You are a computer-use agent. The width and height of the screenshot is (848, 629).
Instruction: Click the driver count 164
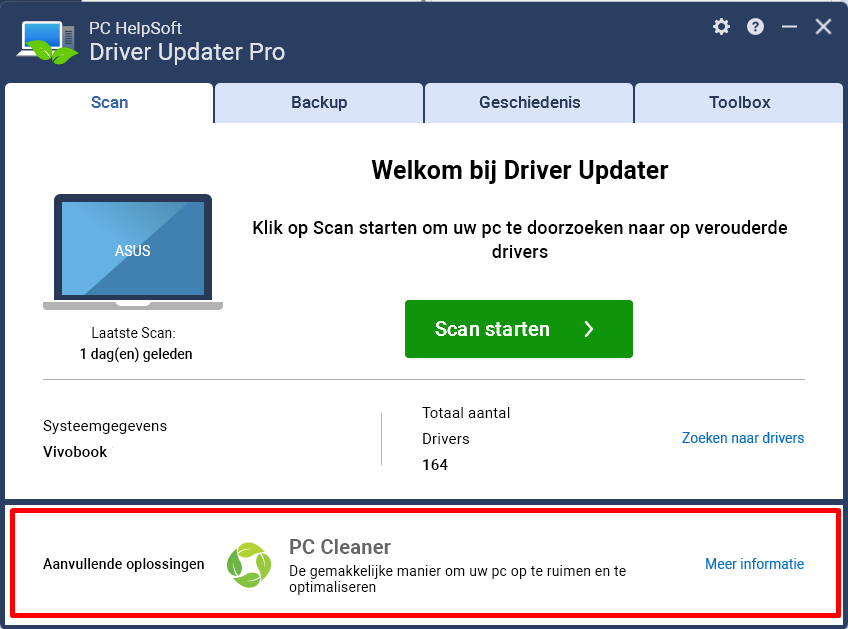click(x=435, y=465)
